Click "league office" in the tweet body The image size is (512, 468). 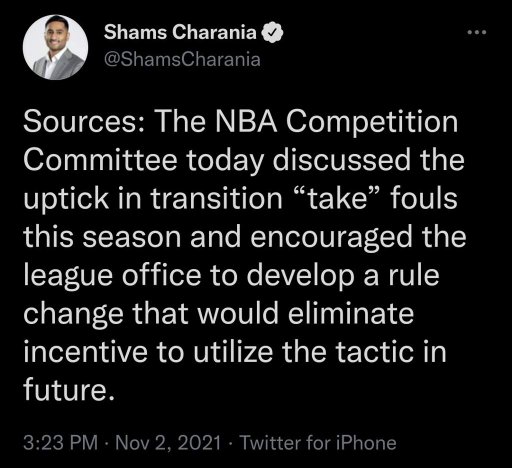coord(112,276)
